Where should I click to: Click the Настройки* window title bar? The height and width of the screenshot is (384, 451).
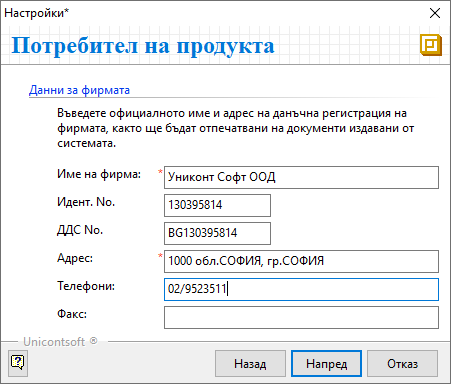tap(213, 13)
